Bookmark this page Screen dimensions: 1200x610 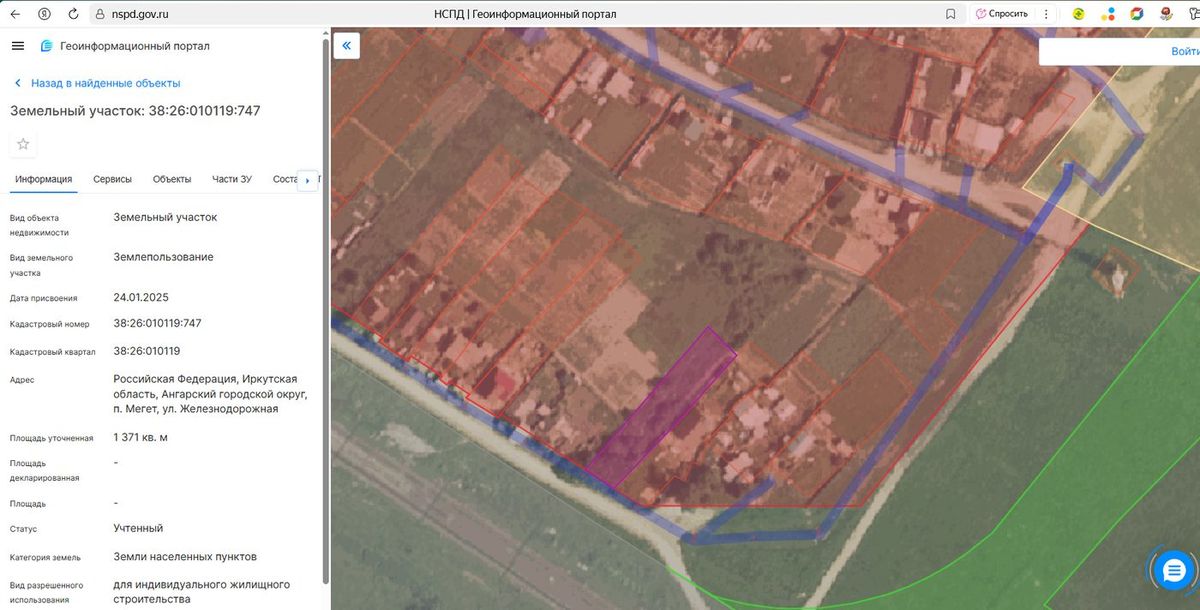[950, 14]
